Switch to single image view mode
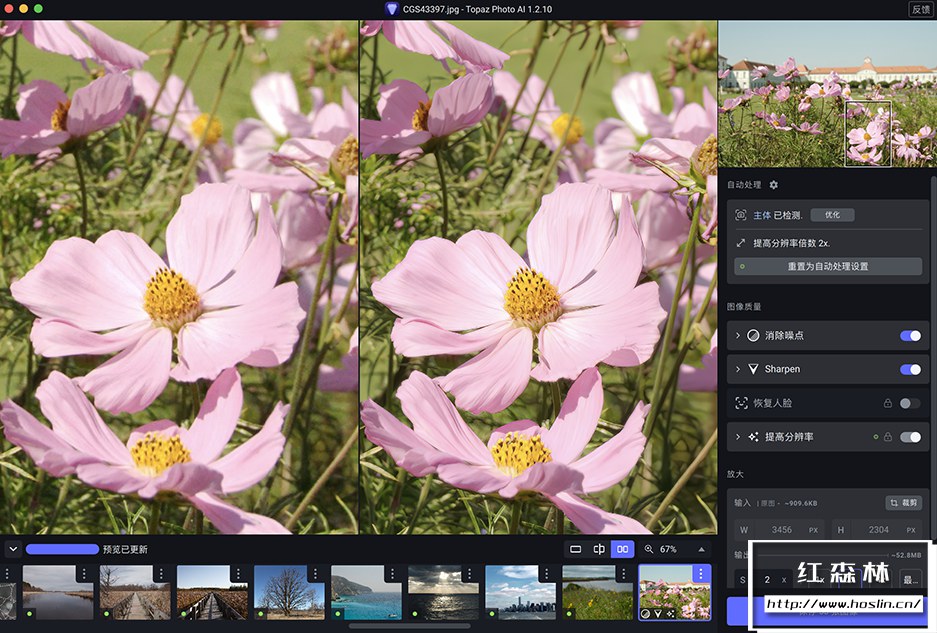 tap(575, 549)
